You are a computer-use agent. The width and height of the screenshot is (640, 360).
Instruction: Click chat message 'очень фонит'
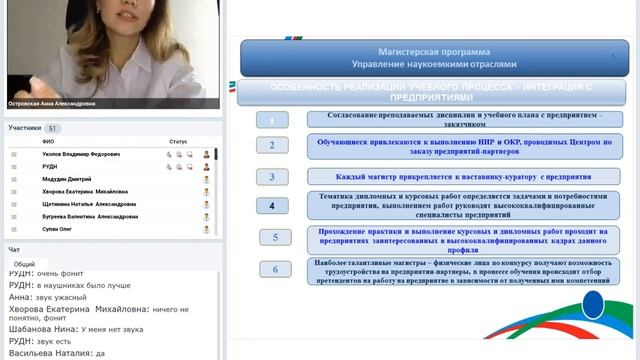pos(60,273)
